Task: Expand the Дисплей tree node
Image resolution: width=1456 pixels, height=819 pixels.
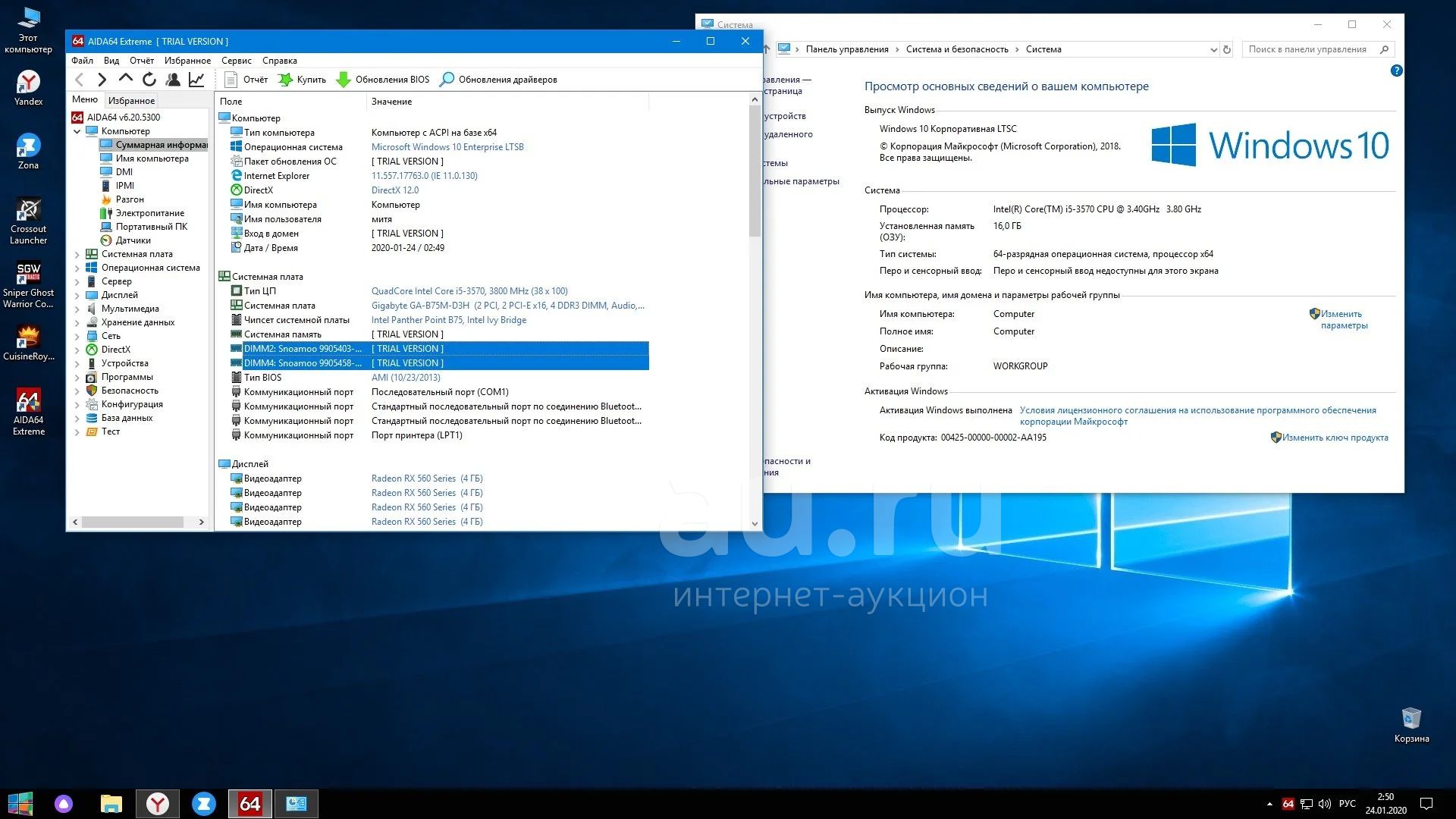Action: 77,296
